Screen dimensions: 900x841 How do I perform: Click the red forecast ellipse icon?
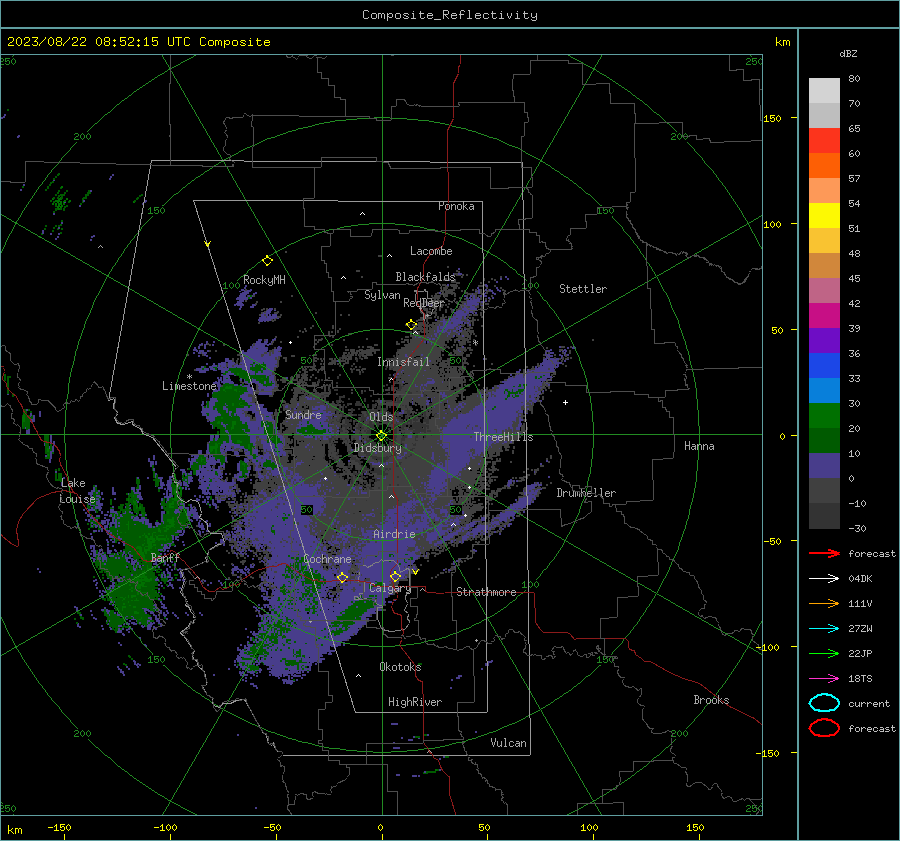click(824, 728)
